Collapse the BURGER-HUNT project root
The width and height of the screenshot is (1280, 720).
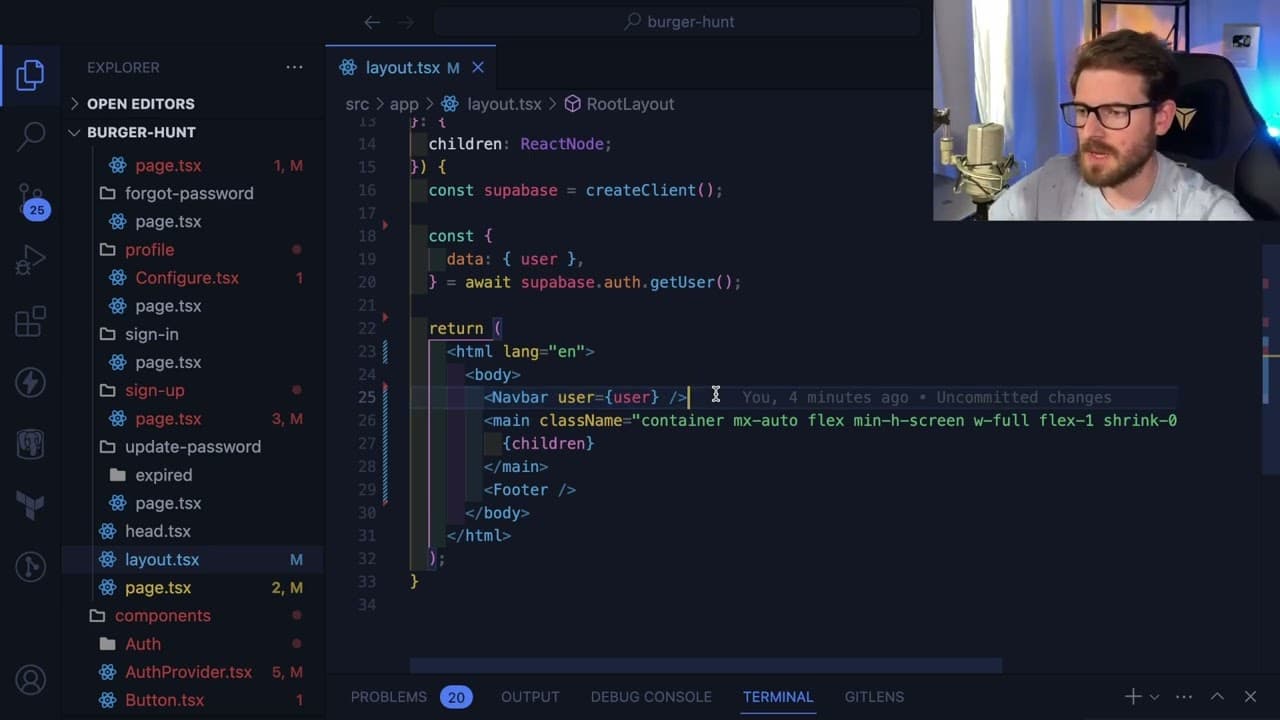140,132
